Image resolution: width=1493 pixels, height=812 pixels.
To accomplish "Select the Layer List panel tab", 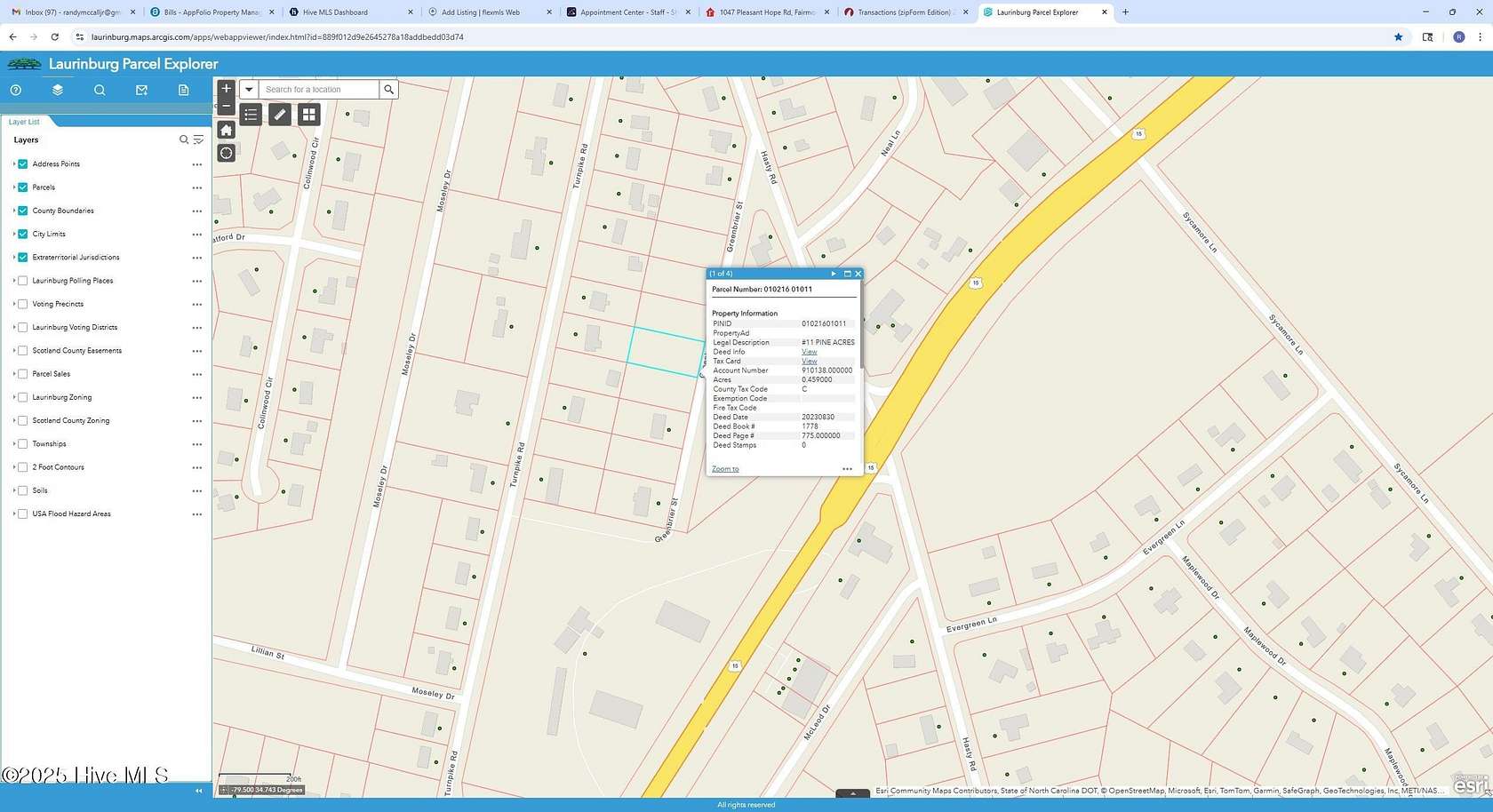I will 24,122.
